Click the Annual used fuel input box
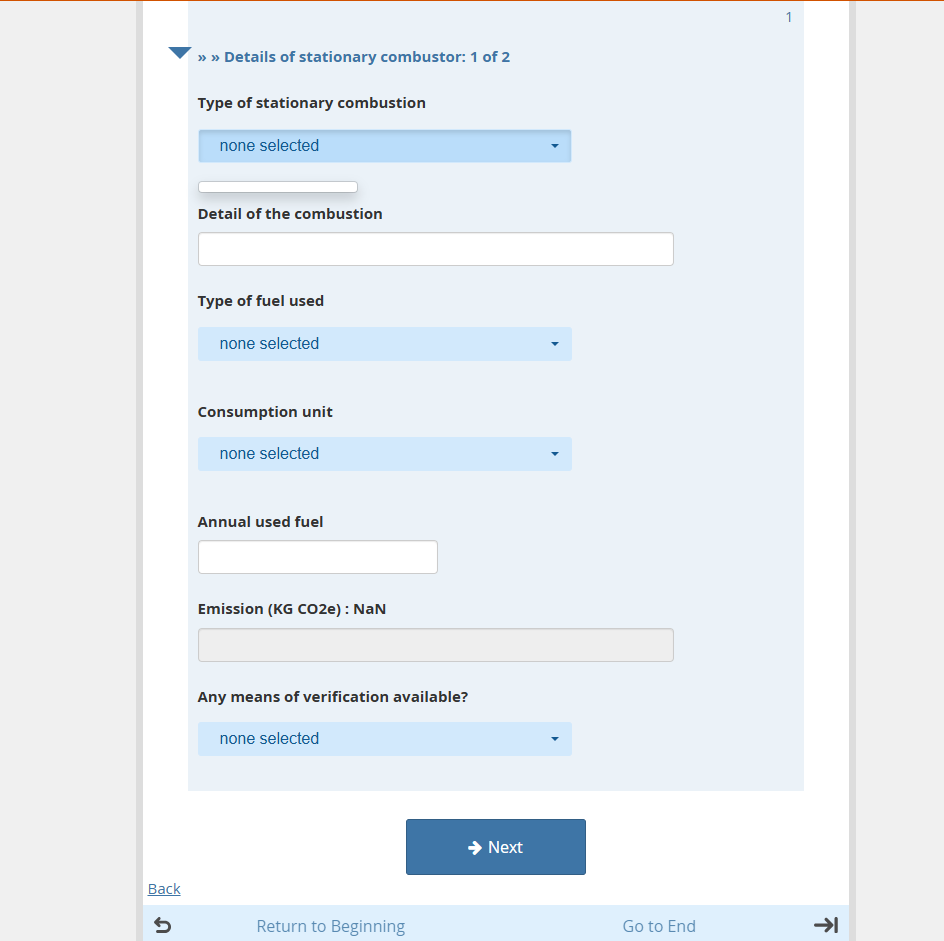This screenshot has width=944, height=941. (x=317, y=557)
